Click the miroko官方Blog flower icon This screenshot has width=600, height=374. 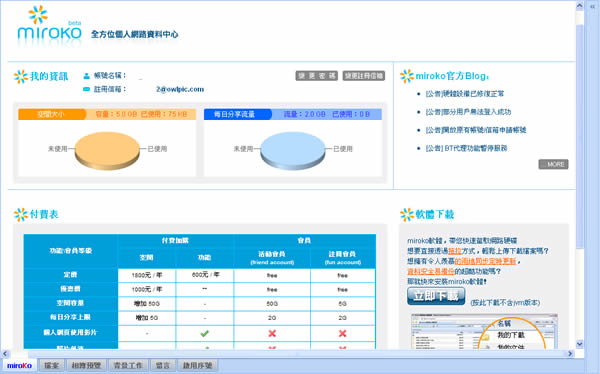(407, 76)
